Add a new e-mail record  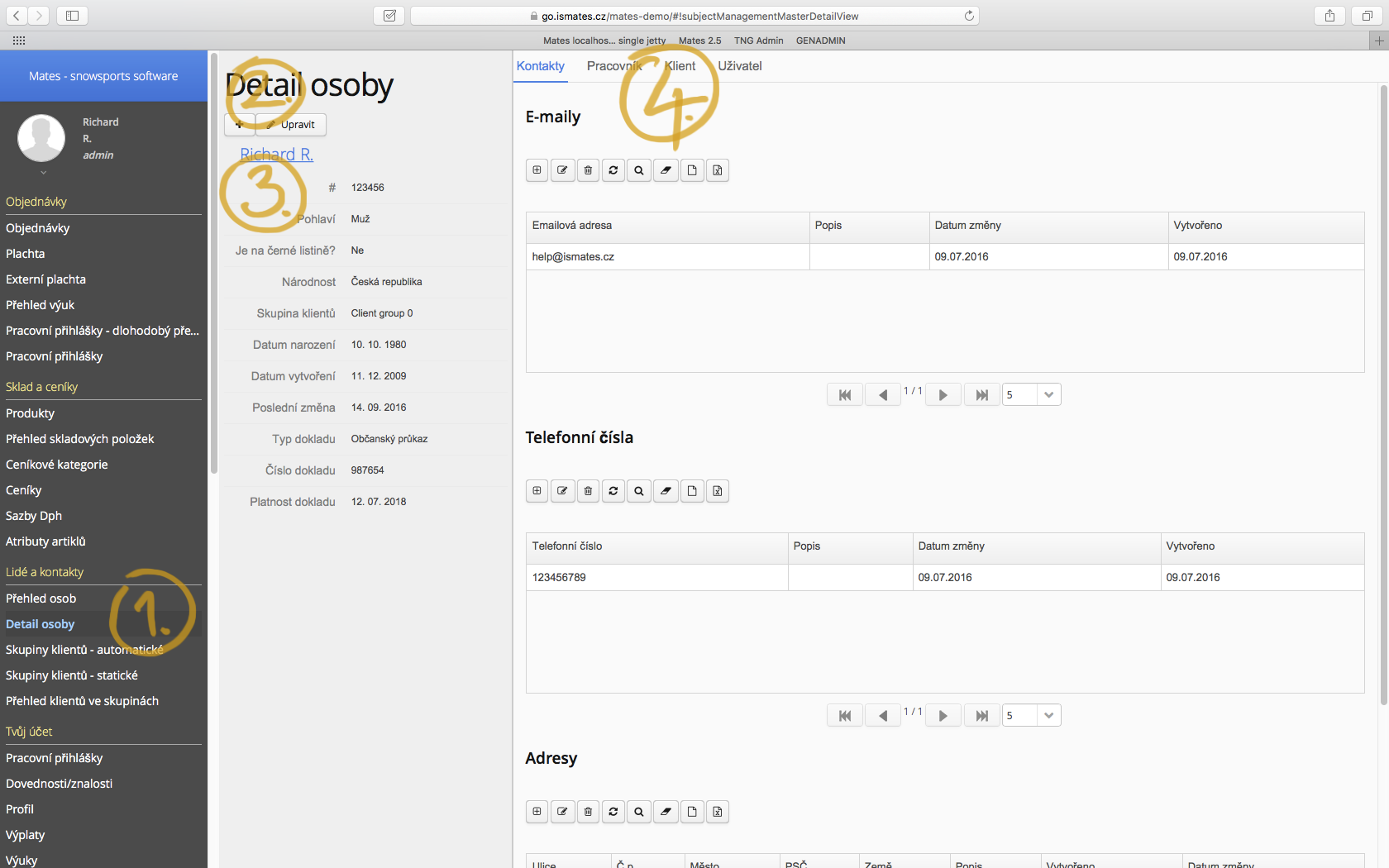click(537, 170)
